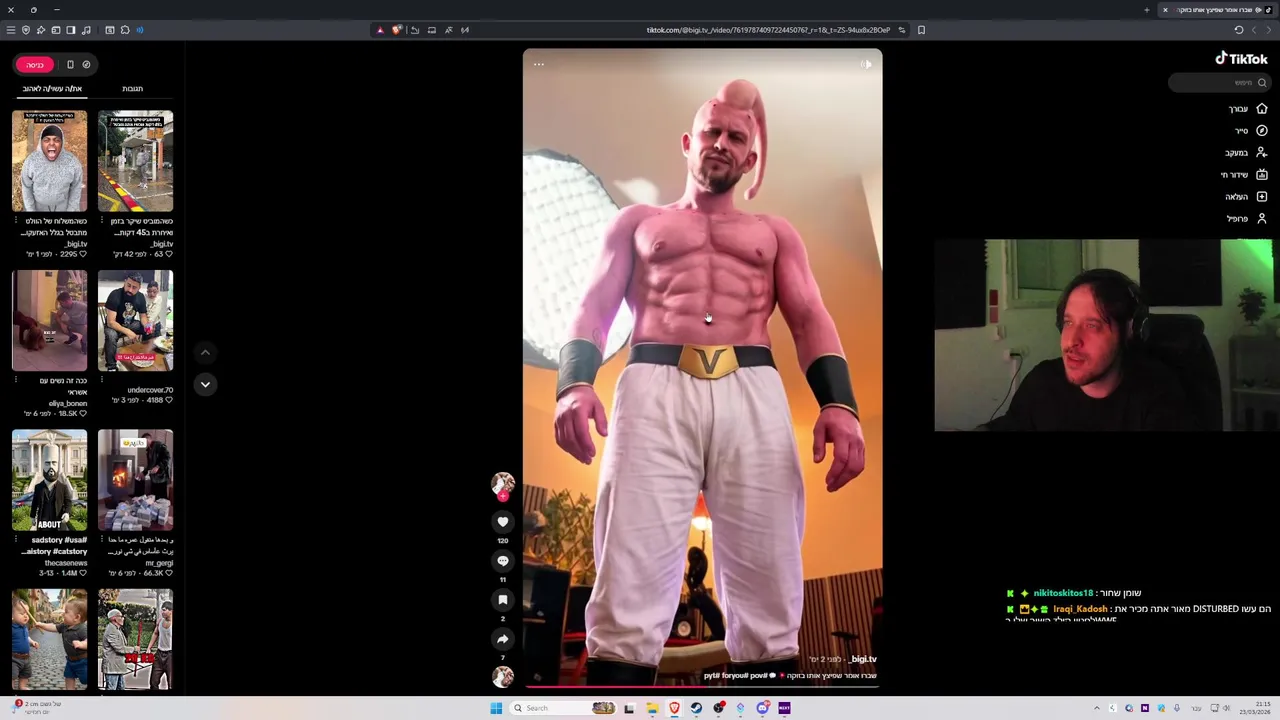Click the Windows Start button
1280x720 pixels.
(496, 708)
